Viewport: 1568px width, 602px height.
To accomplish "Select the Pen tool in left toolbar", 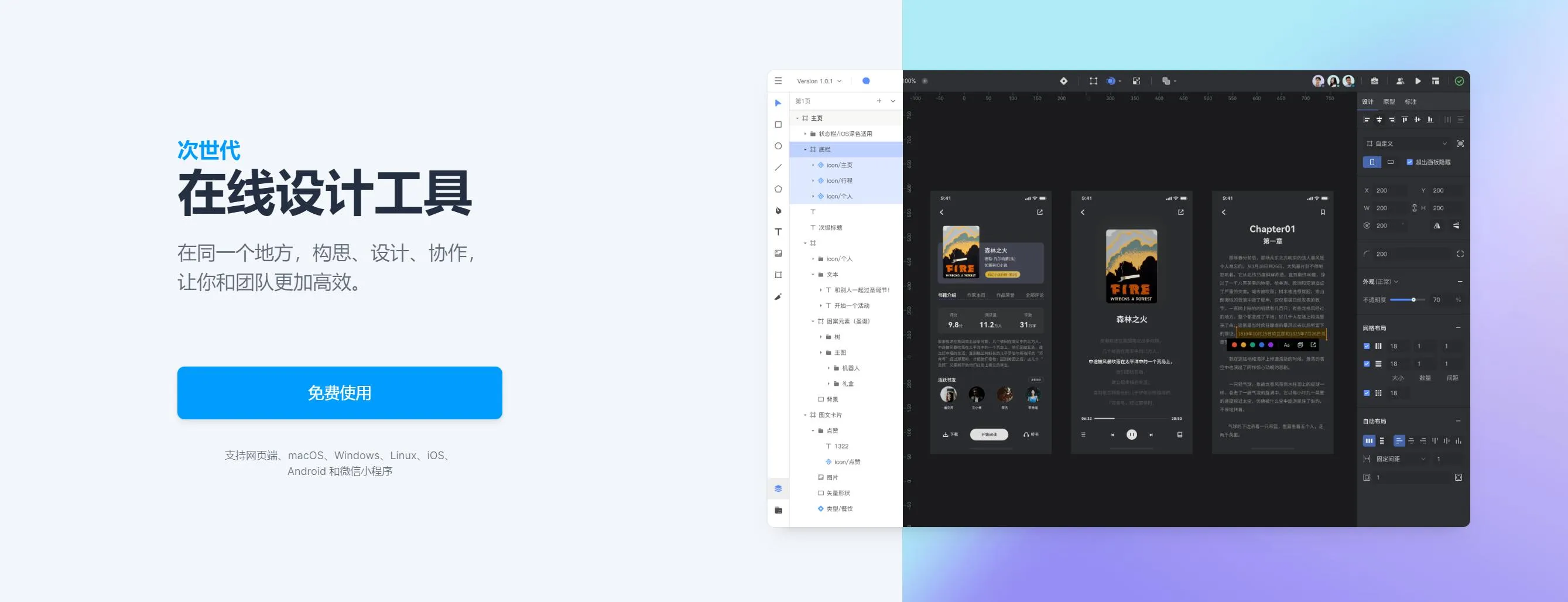I will pyautogui.click(x=778, y=211).
